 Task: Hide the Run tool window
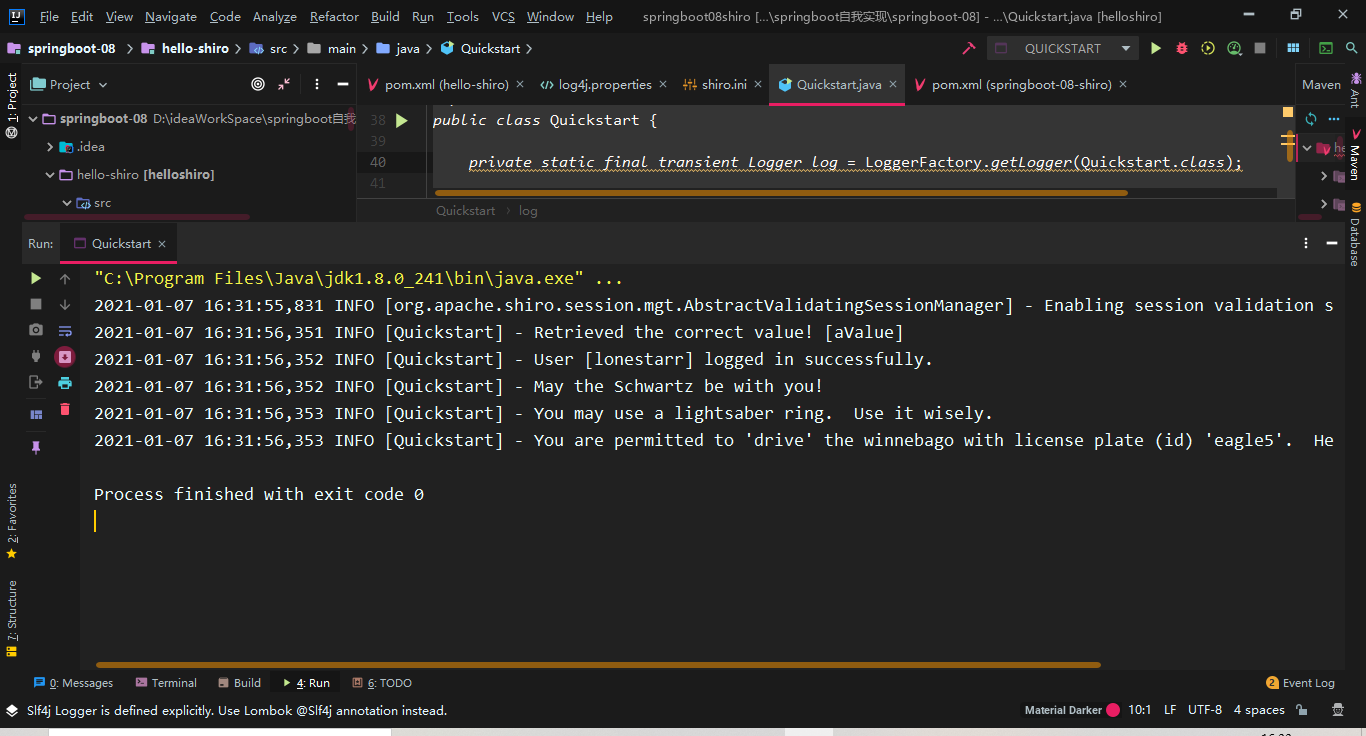pos(1332,243)
